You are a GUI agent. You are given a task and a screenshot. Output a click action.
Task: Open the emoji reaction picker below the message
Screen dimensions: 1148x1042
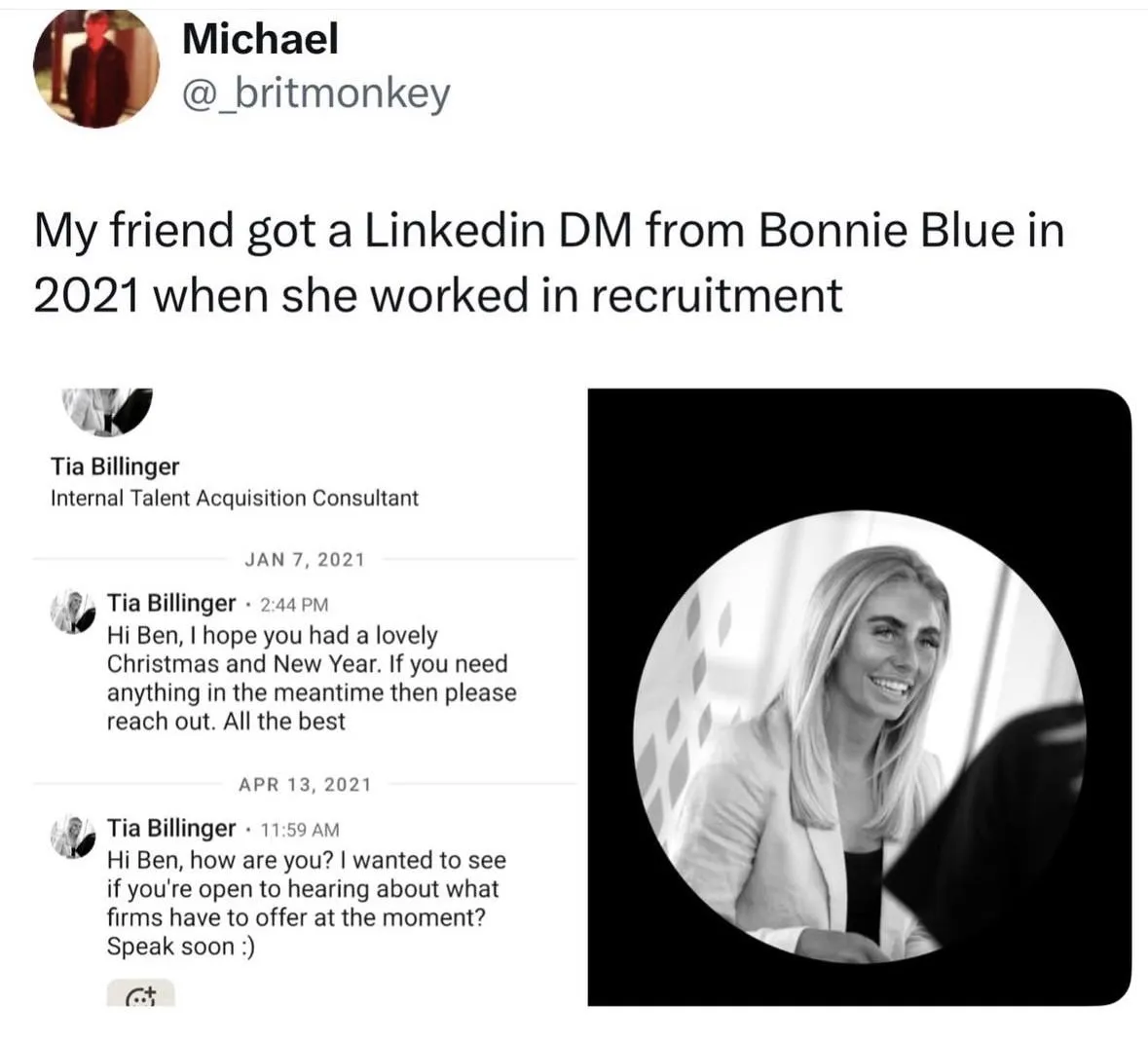point(142,994)
